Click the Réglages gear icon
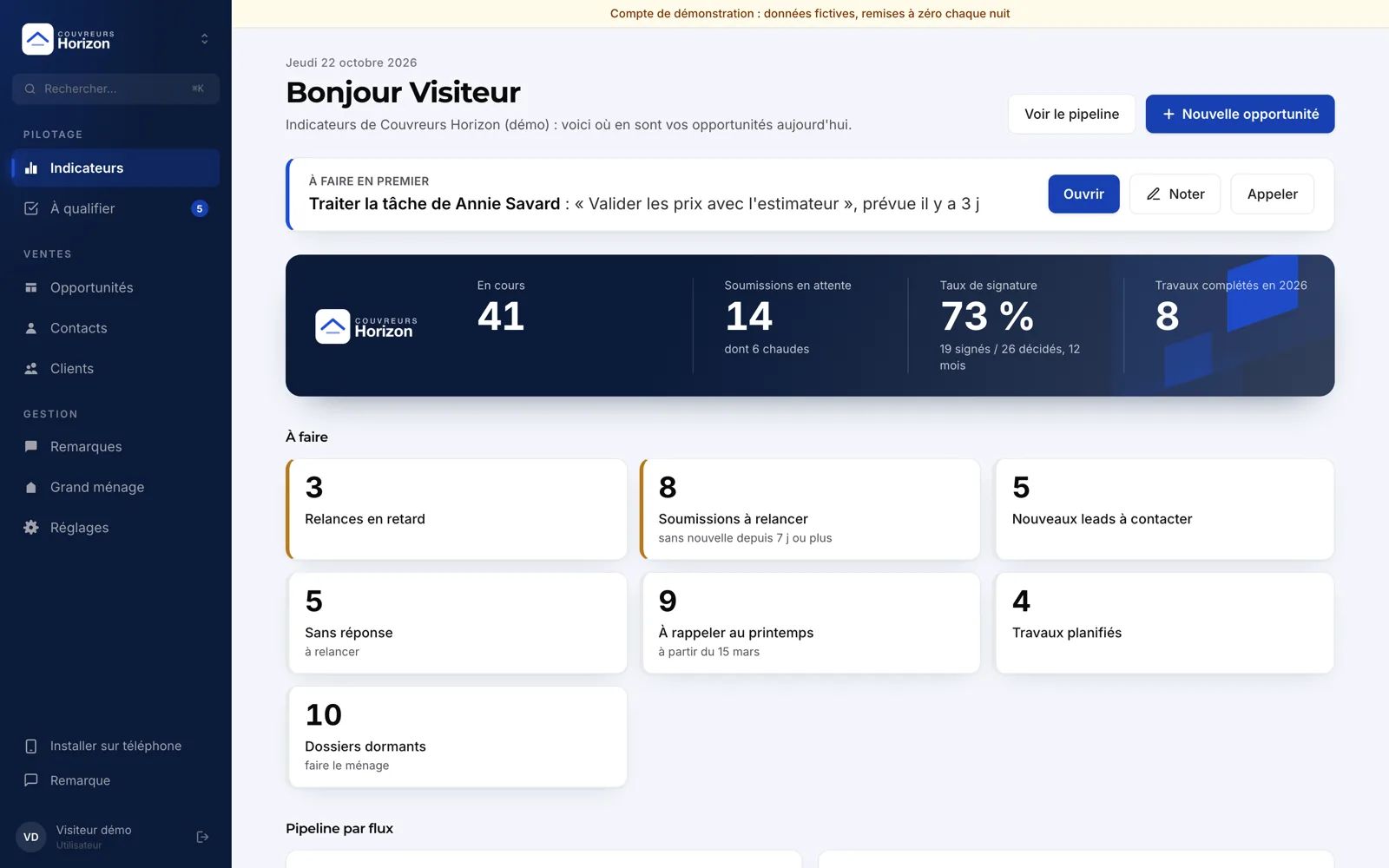Image resolution: width=1389 pixels, height=868 pixels. (x=31, y=528)
